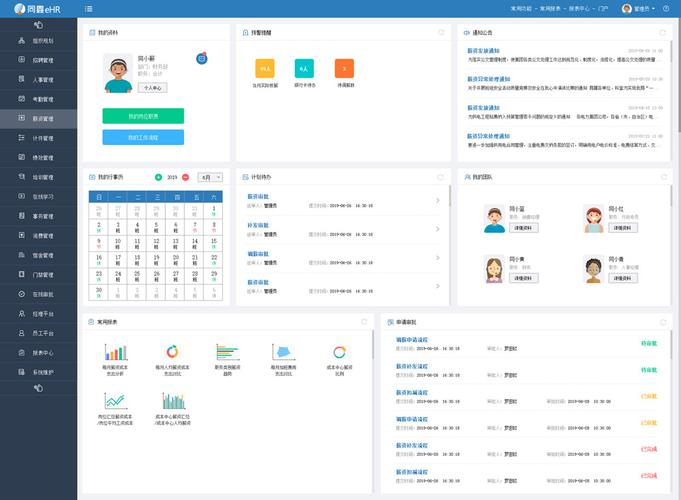
Task: Select 考勤管理 in the left sidebar
Action: pyautogui.click(x=38, y=99)
